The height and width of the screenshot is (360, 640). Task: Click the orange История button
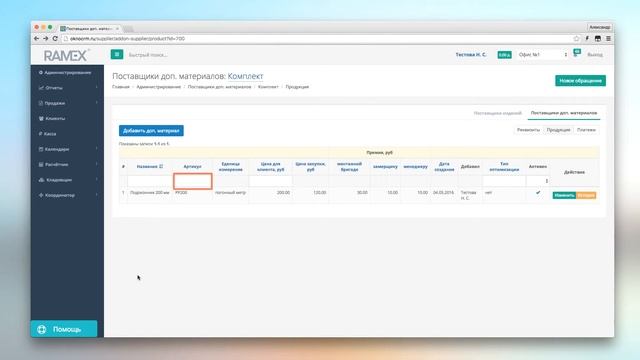tap(586, 195)
